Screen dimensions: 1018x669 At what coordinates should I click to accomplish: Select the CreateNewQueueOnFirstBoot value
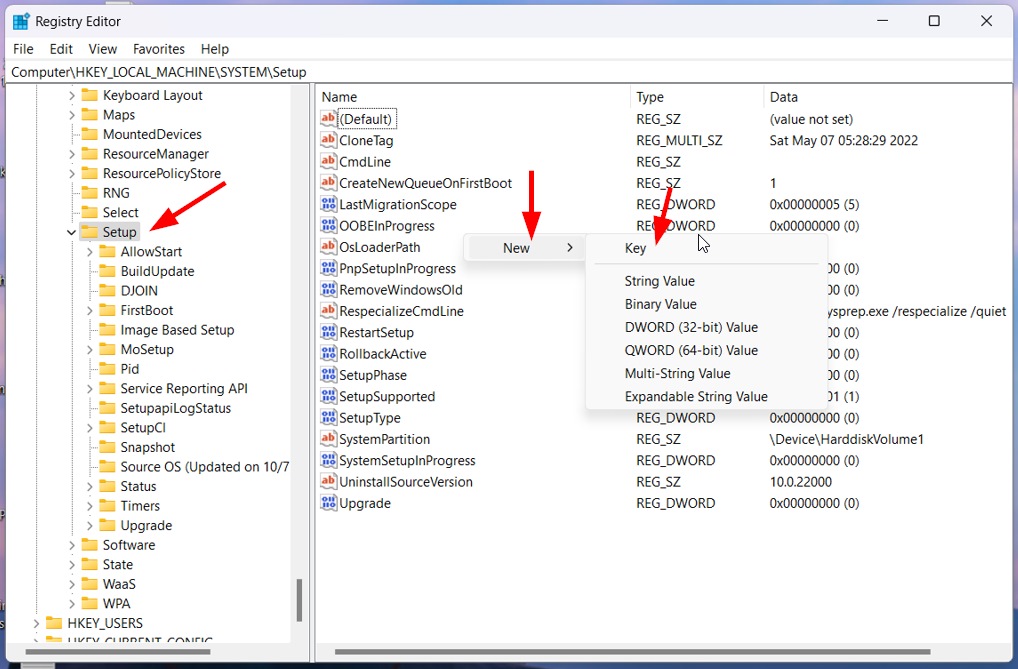(x=425, y=183)
